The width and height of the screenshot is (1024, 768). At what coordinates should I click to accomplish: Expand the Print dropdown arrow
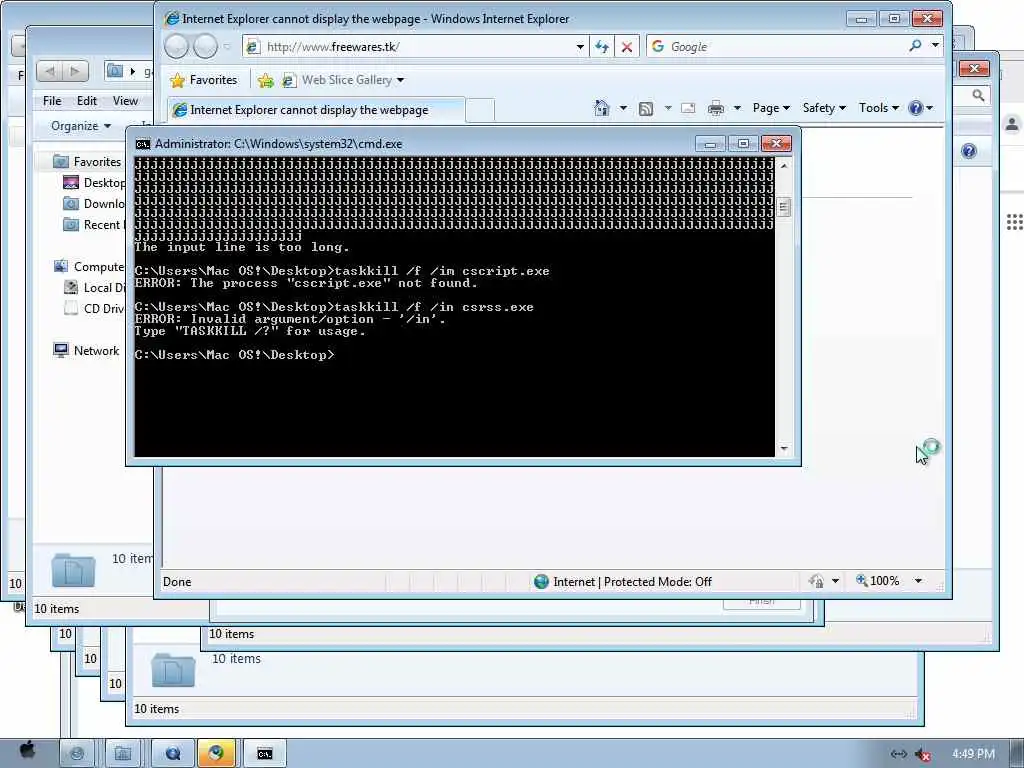click(x=737, y=108)
